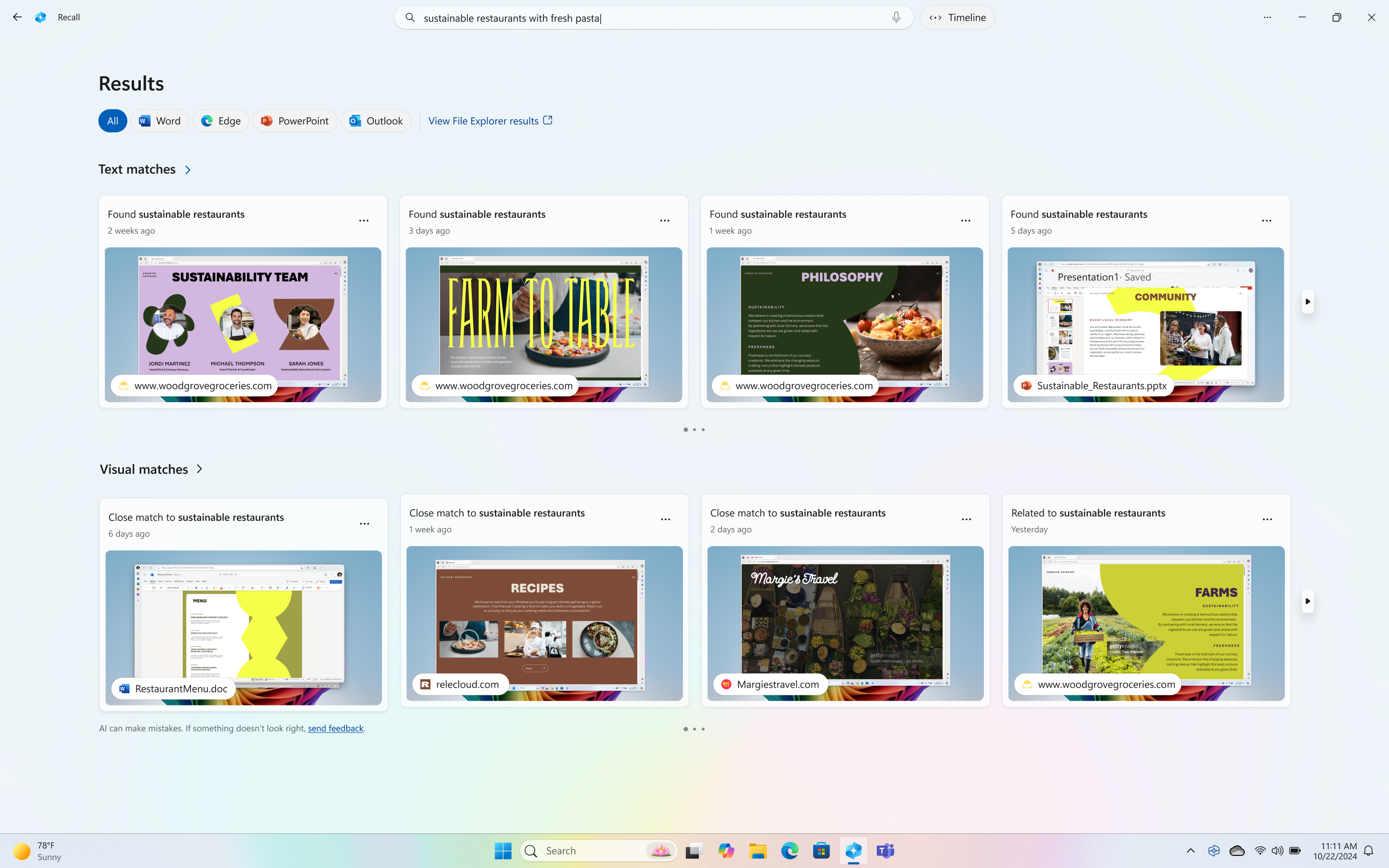Click send feedback link
This screenshot has height=868, width=1389.
coord(335,728)
